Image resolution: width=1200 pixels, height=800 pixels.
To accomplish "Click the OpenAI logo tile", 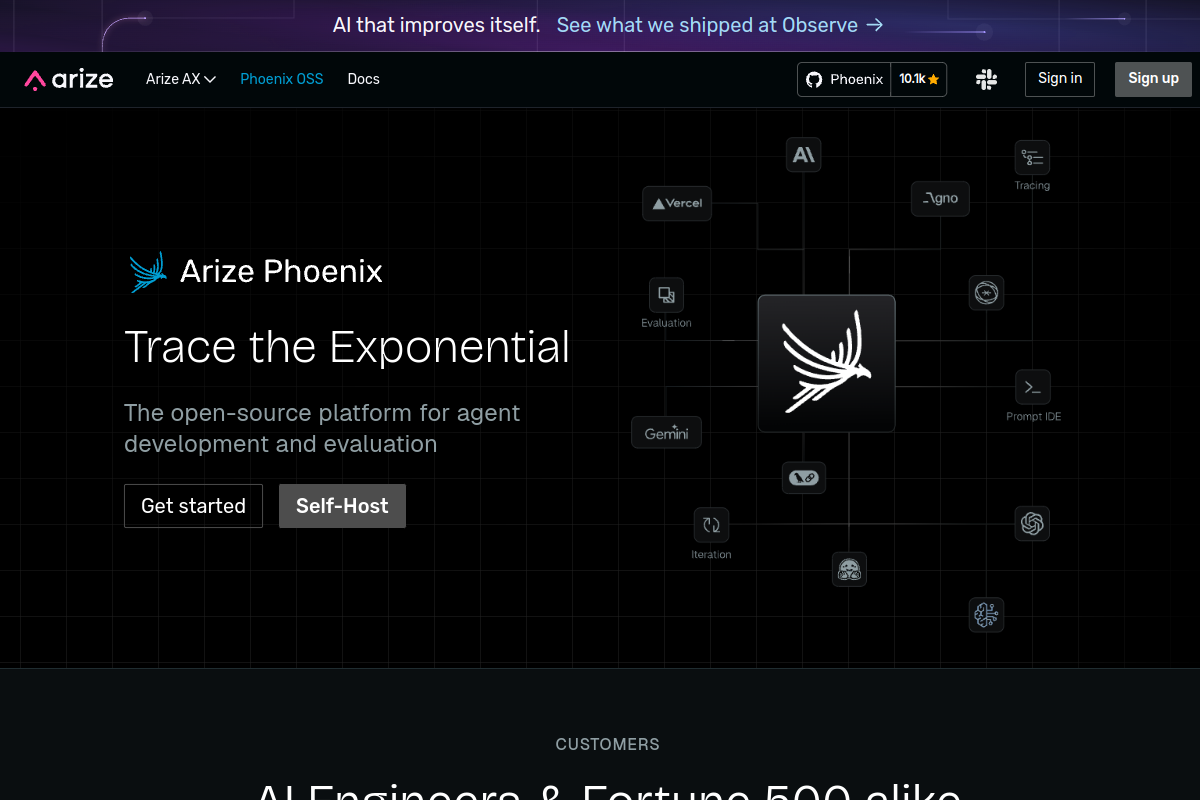I will tap(1032, 523).
